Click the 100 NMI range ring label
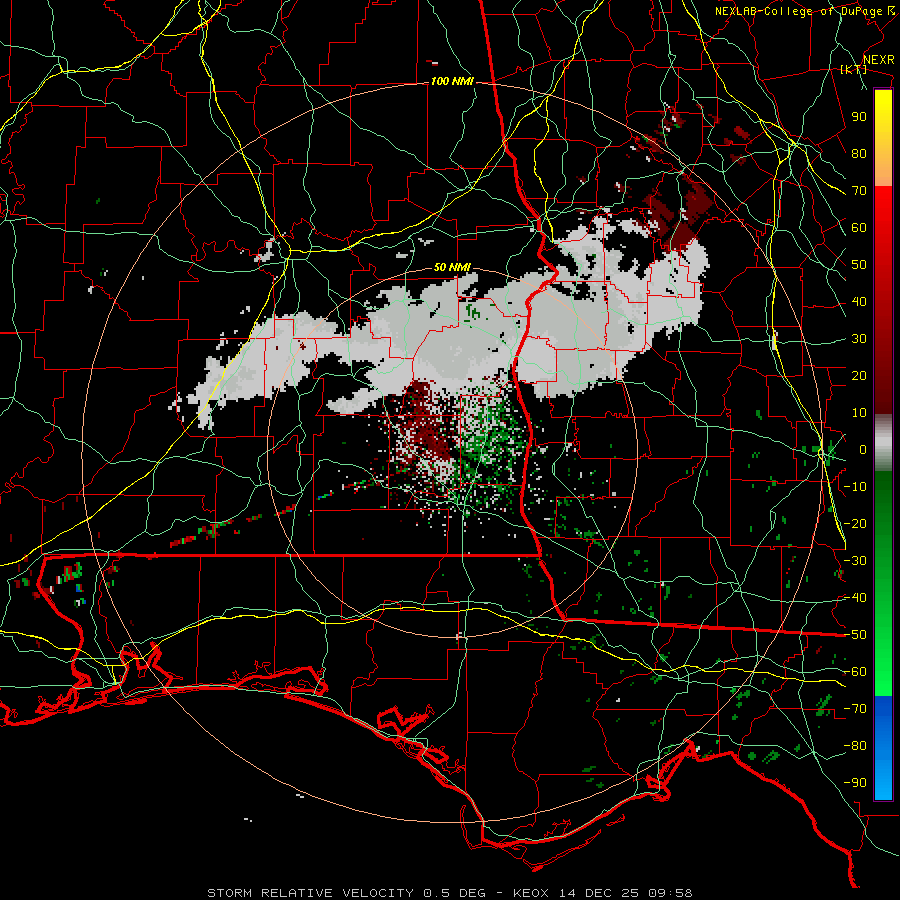Image resolution: width=900 pixels, height=900 pixels. [x=452, y=82]
